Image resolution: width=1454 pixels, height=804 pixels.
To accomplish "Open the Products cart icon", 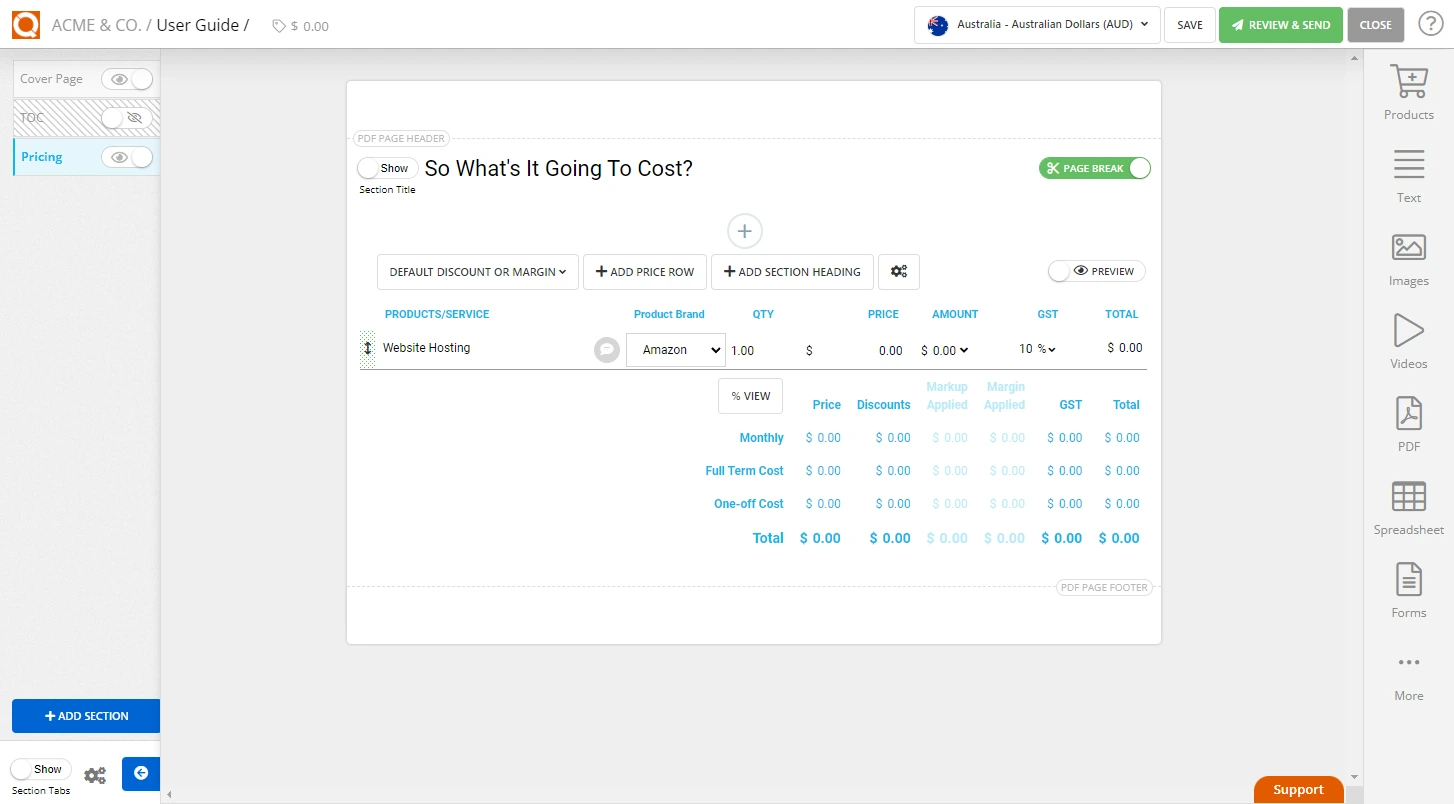I will click(x=1408, y=82).
